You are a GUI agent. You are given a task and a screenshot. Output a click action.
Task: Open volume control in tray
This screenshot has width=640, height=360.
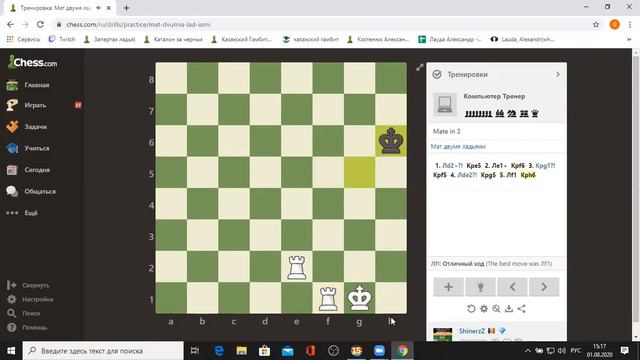pyautogui.click(x=562, y=351)
